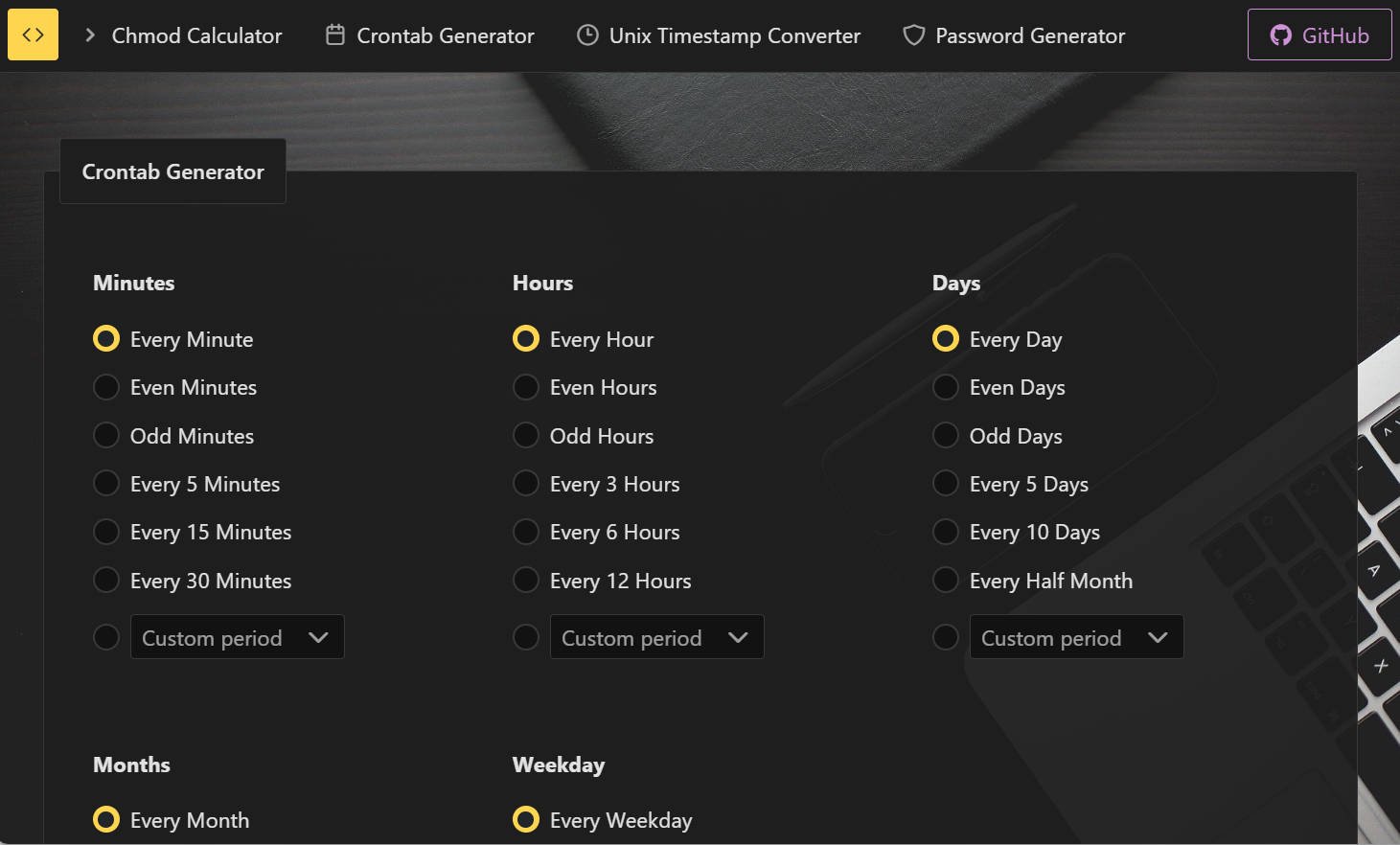Select the Every Weekday radio button
1400x845 pixels.
526,820
